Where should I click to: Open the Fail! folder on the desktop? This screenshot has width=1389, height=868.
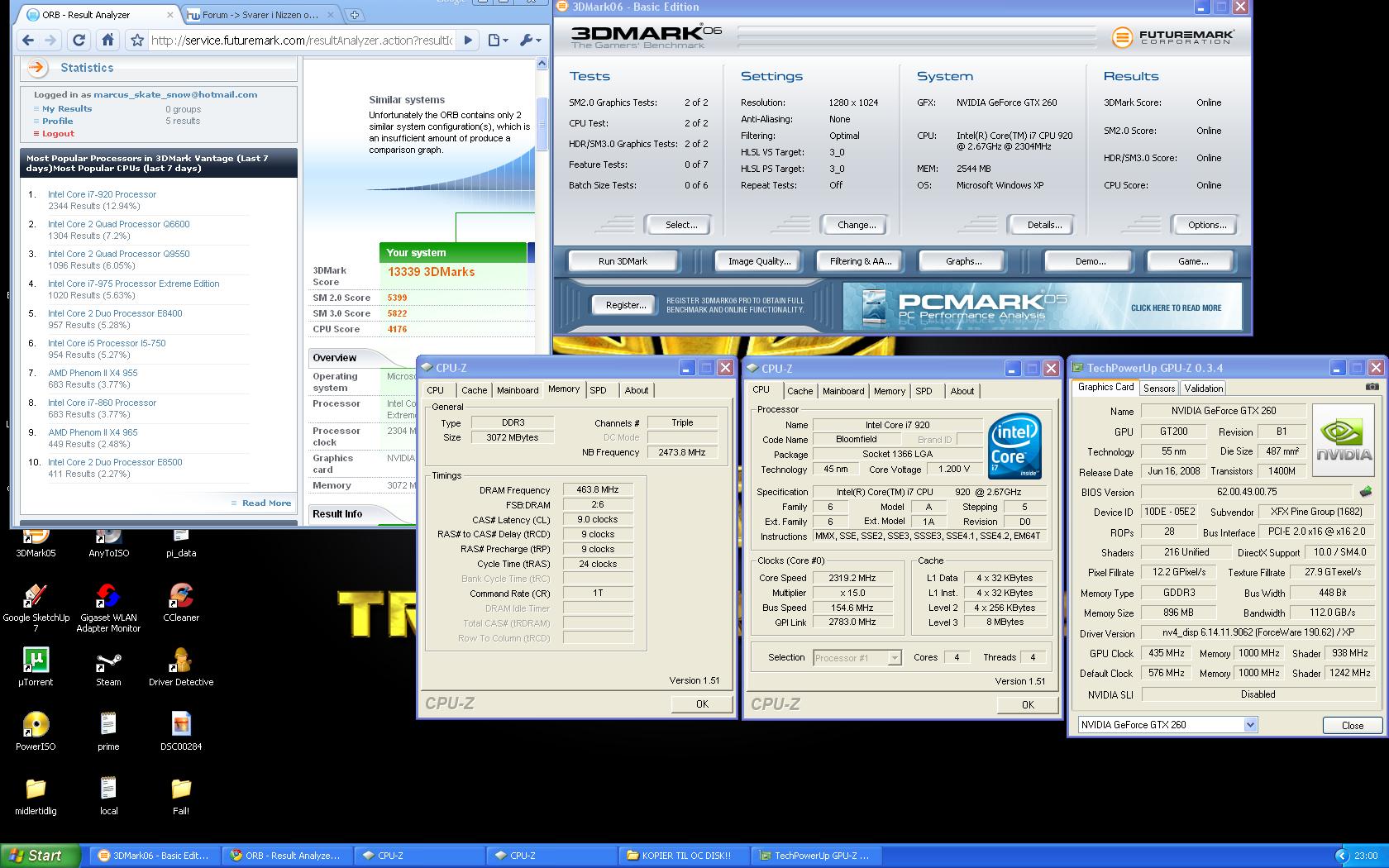(181, 796)
